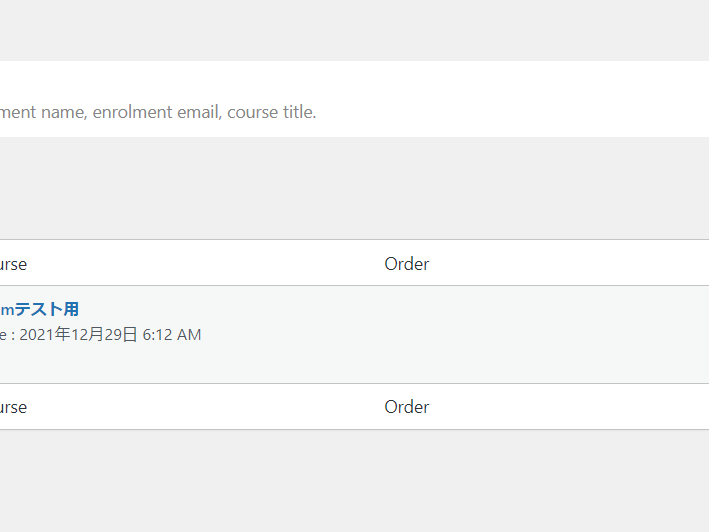This screenshot has height=532, width=709.
Task: Click the header row right of the Order label
Action: [x=569, y=263]
